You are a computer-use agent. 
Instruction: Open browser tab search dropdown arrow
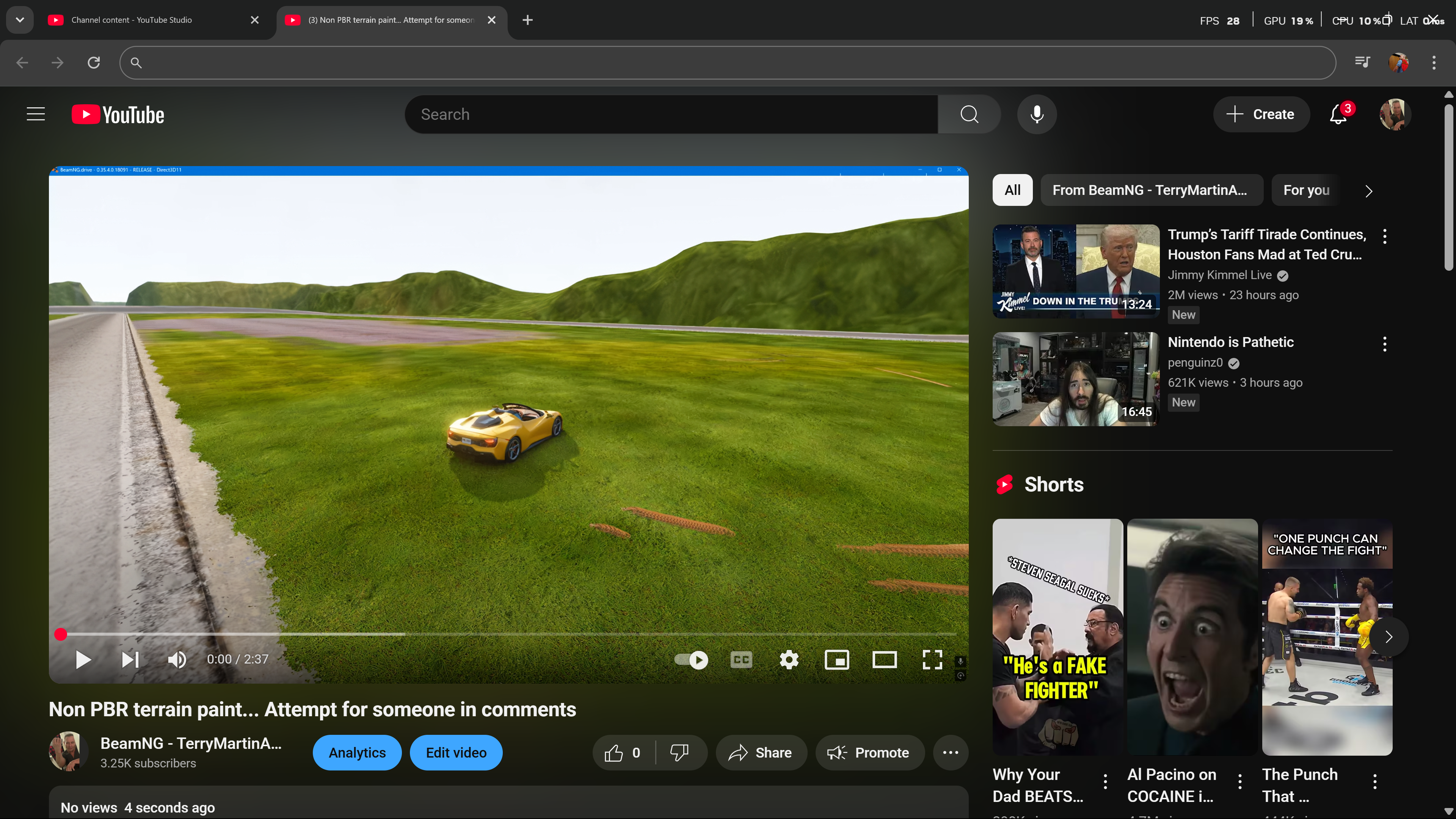pyautogui.click(x=20, y=20)
